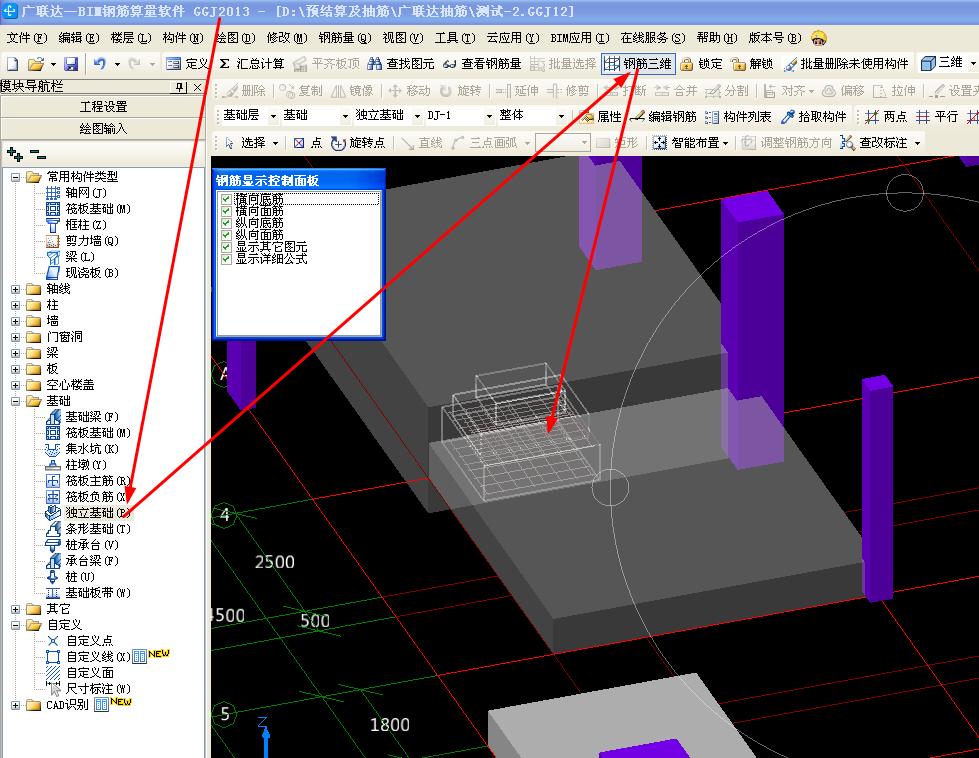The height and width of the screenshot is (758, 979).
Task: Select 两点 two-point axis tool
Action: coord(886,117)
